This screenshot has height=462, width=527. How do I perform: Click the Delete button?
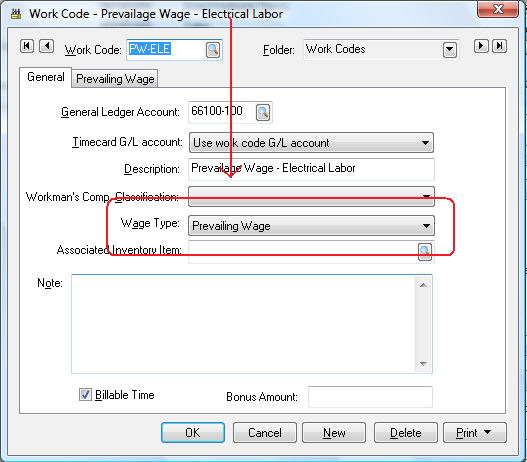point(406,432)
